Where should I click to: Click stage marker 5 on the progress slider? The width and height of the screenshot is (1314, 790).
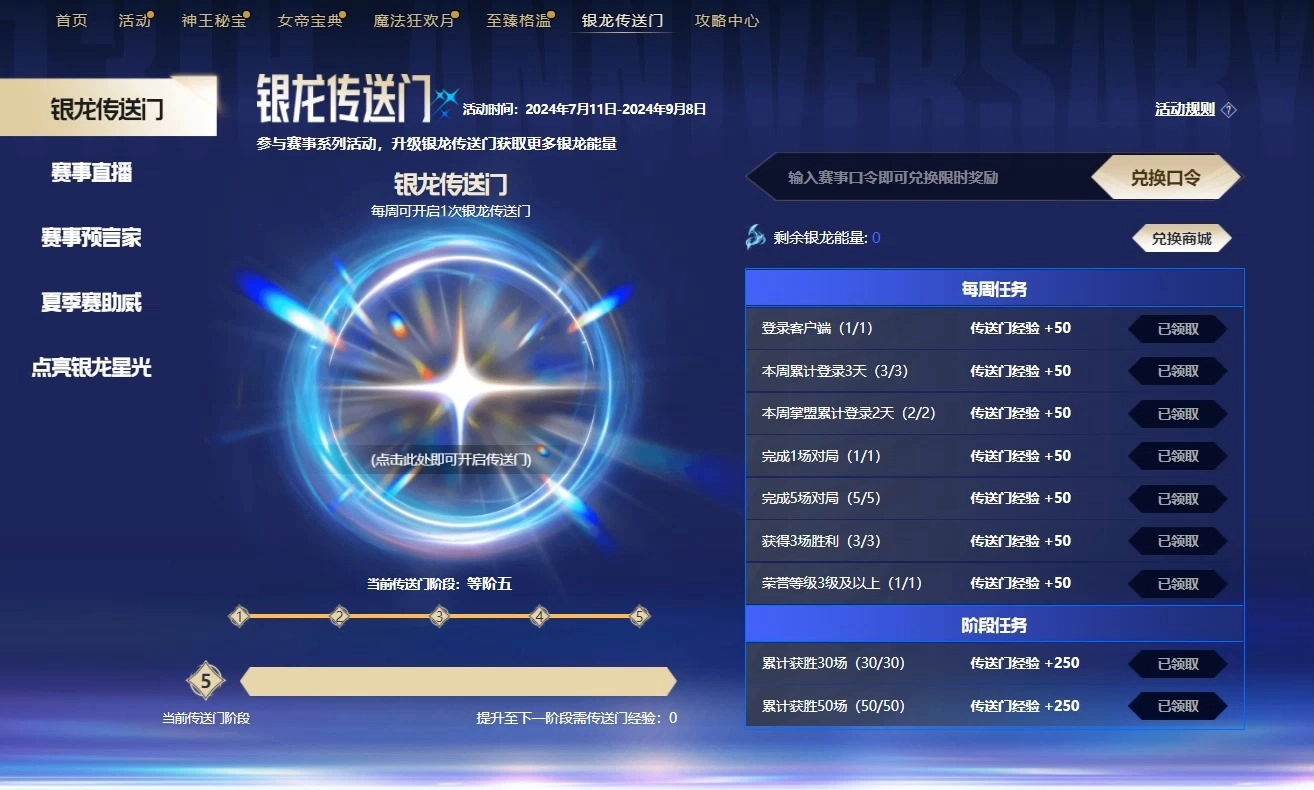point(639,618)
